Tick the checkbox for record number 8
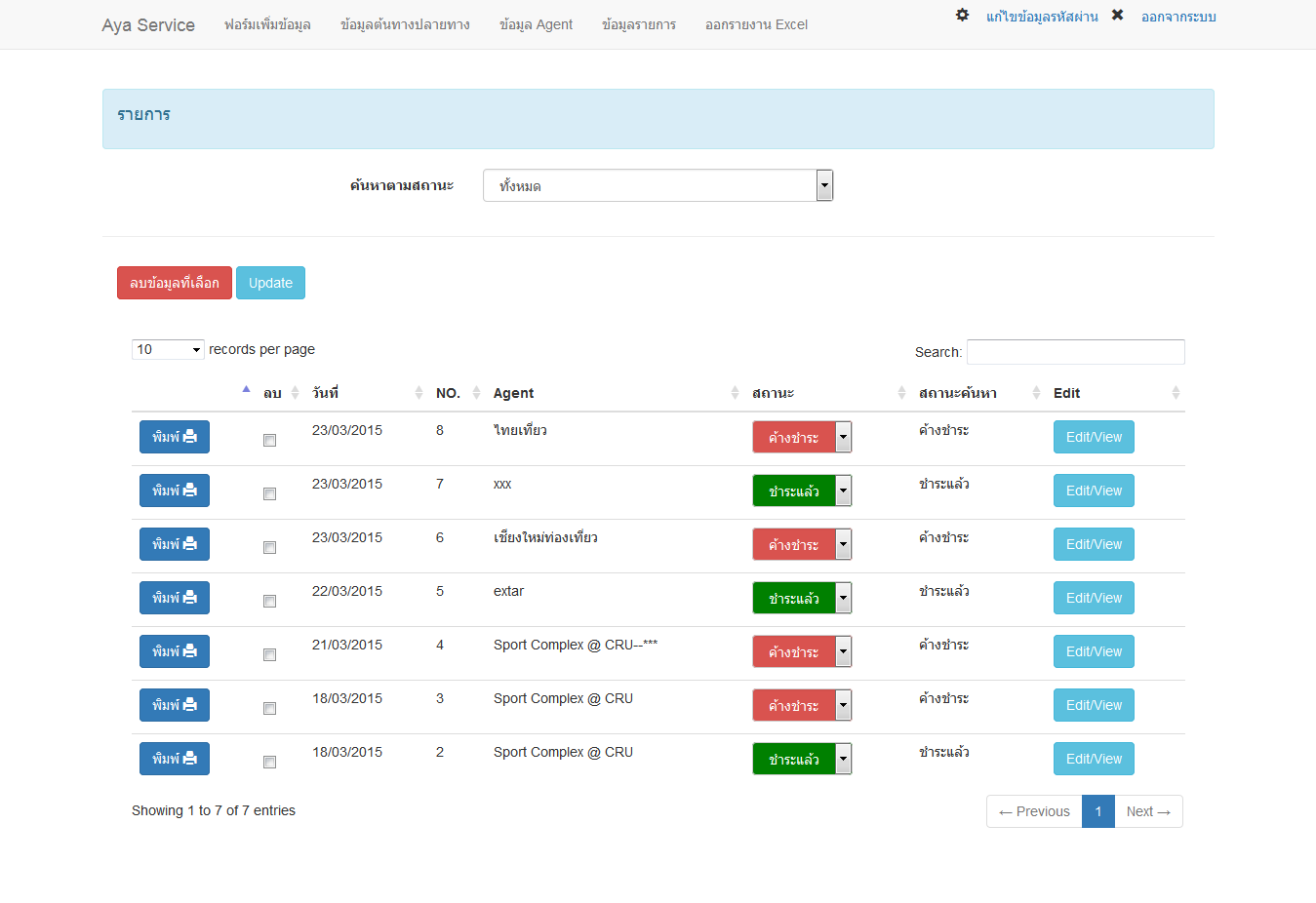The image size is (1316, 903). tap(269, 441)
